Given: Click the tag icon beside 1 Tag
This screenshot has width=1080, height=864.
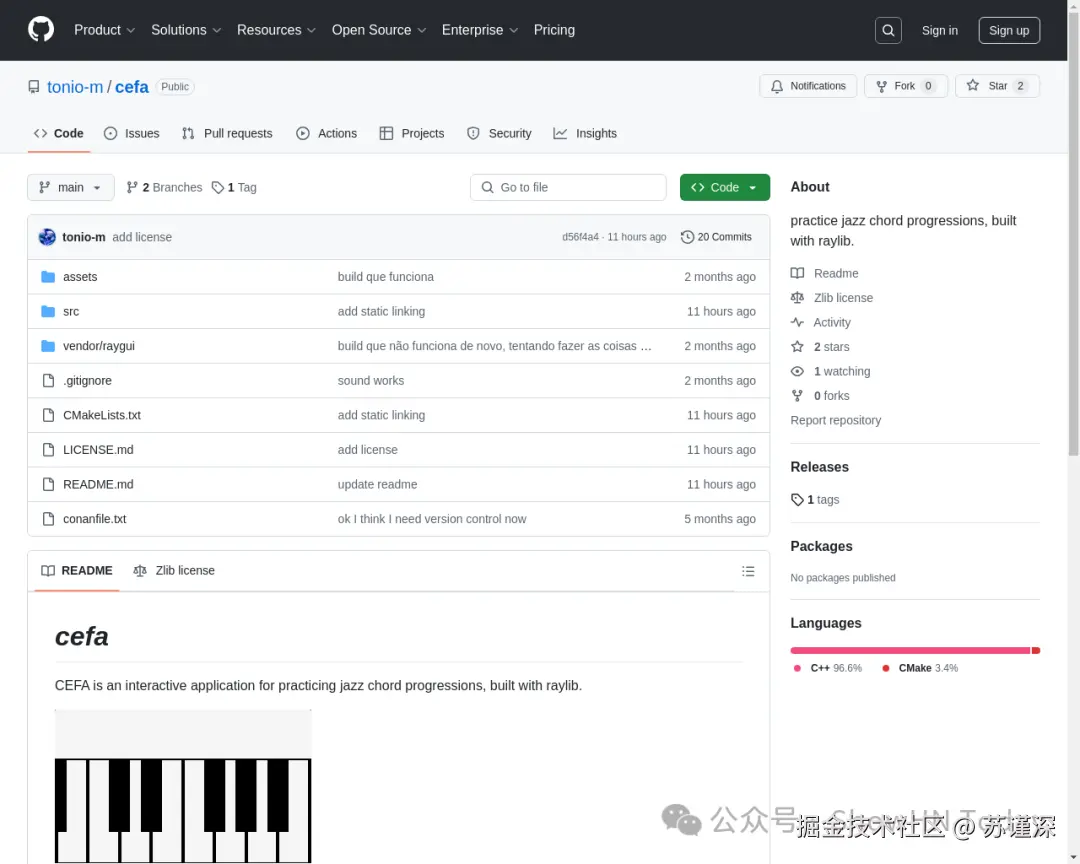Looking at the screenshot, I should [x=218, y=187].
